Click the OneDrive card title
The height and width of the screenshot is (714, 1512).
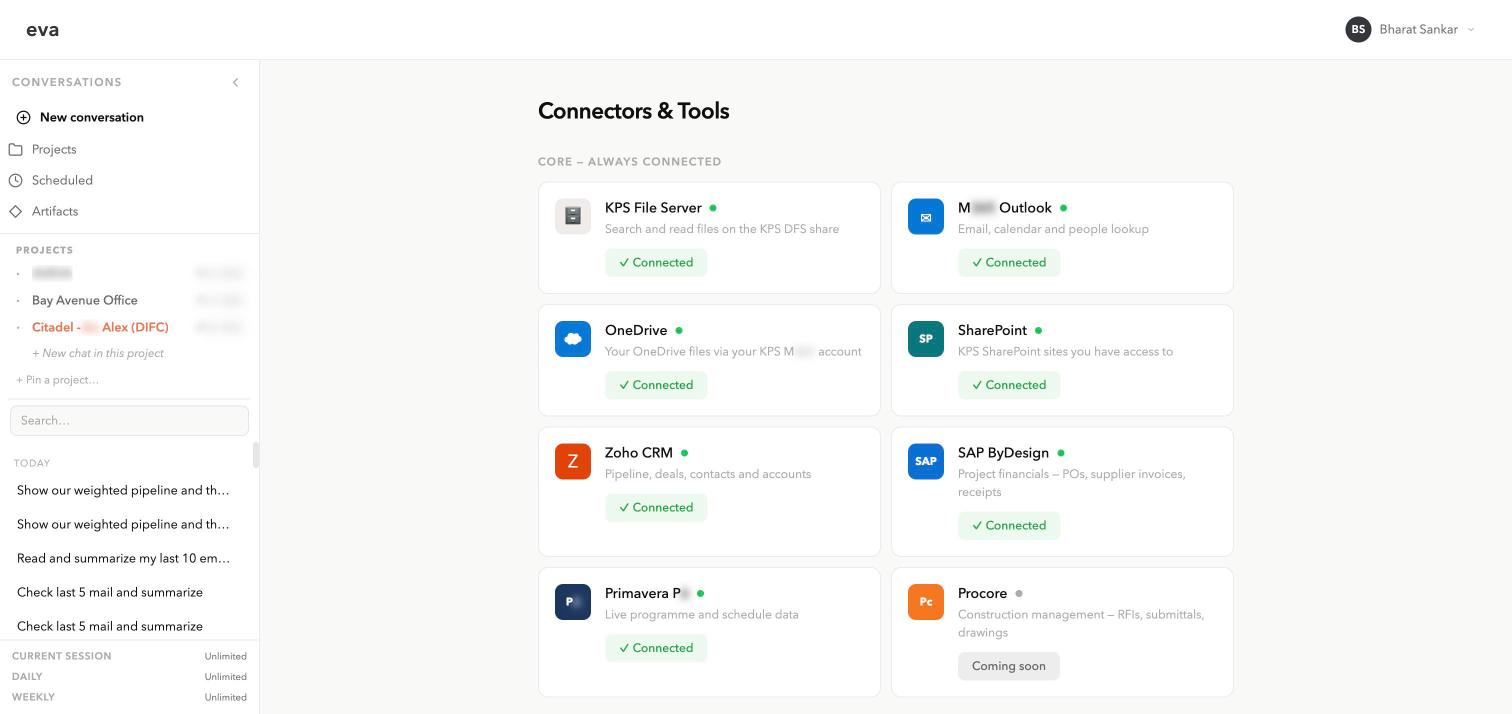point(636,330)
